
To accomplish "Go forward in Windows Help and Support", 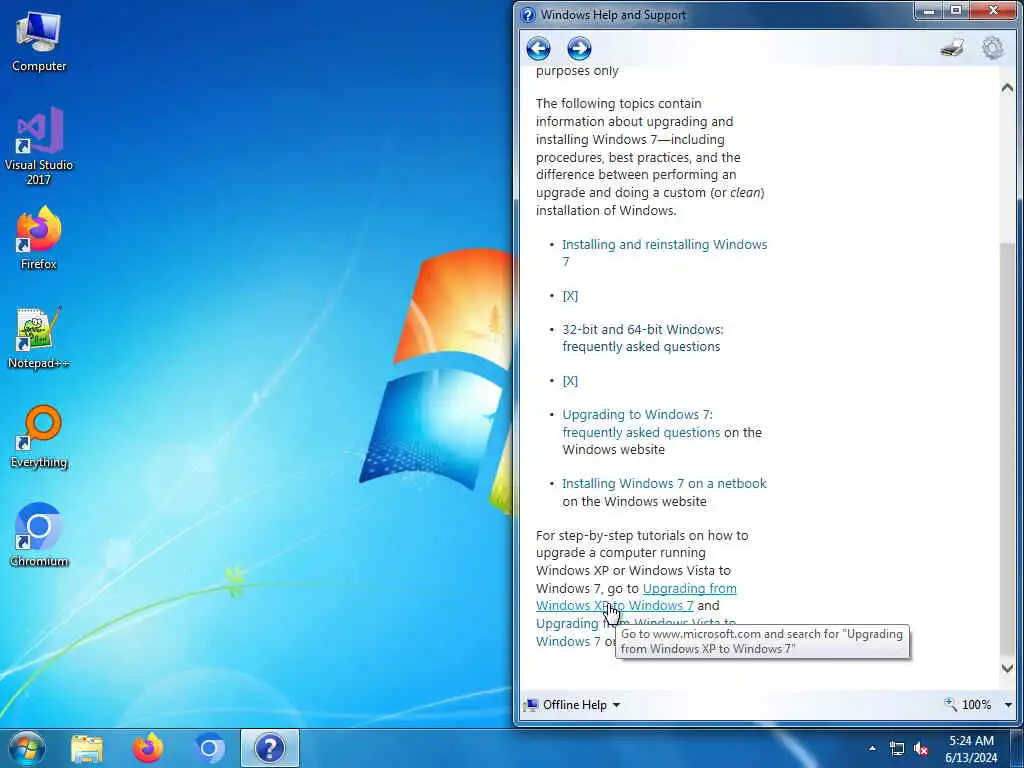I will (x=579, y=48).
